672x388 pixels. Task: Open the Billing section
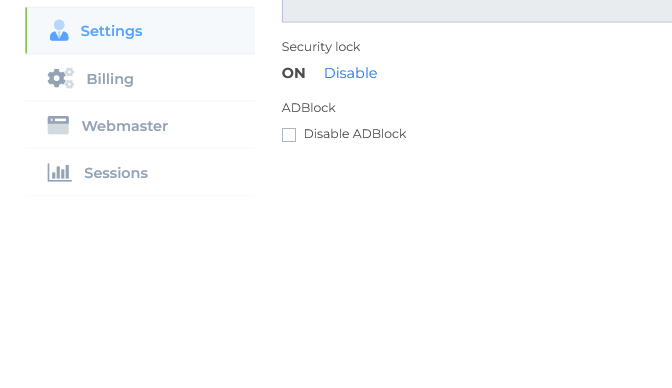pyautogui.click(x=140, y=78)
